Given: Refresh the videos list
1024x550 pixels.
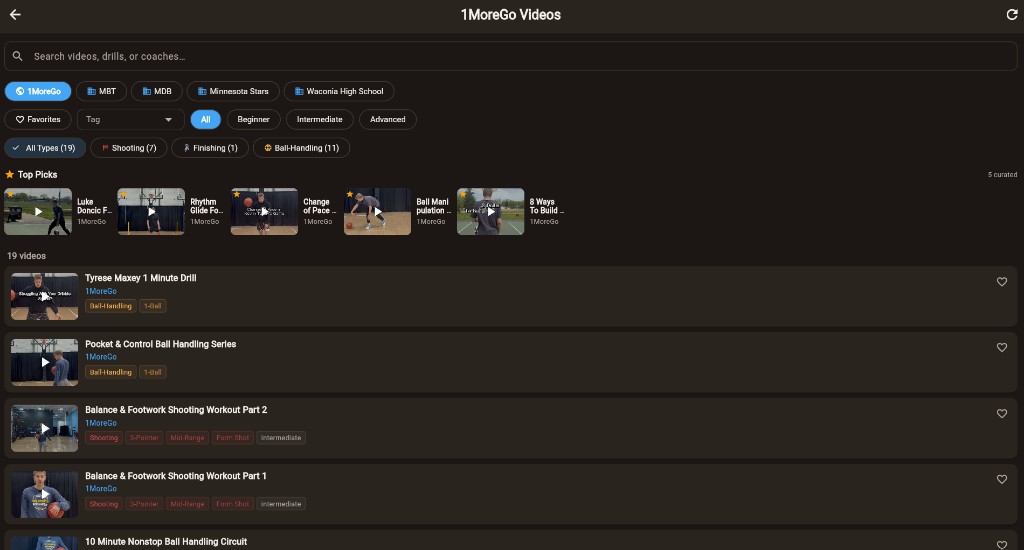Looking at the screenshot, I should pos(1012,14).
